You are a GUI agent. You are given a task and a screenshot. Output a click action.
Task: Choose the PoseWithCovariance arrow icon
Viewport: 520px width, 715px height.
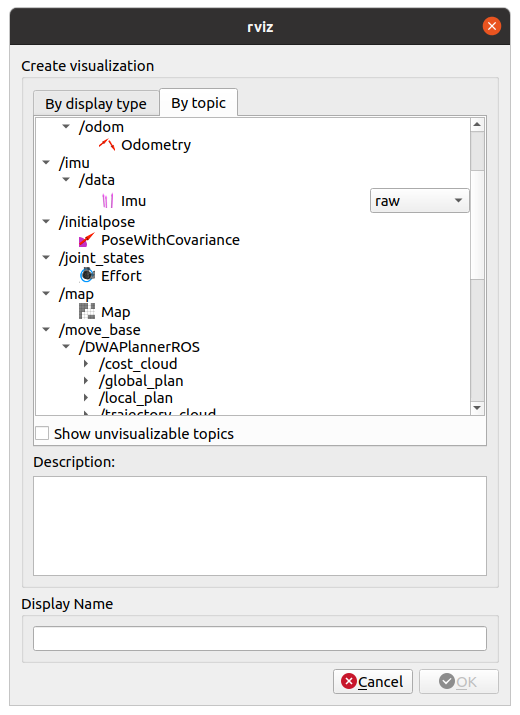[87, 240]
